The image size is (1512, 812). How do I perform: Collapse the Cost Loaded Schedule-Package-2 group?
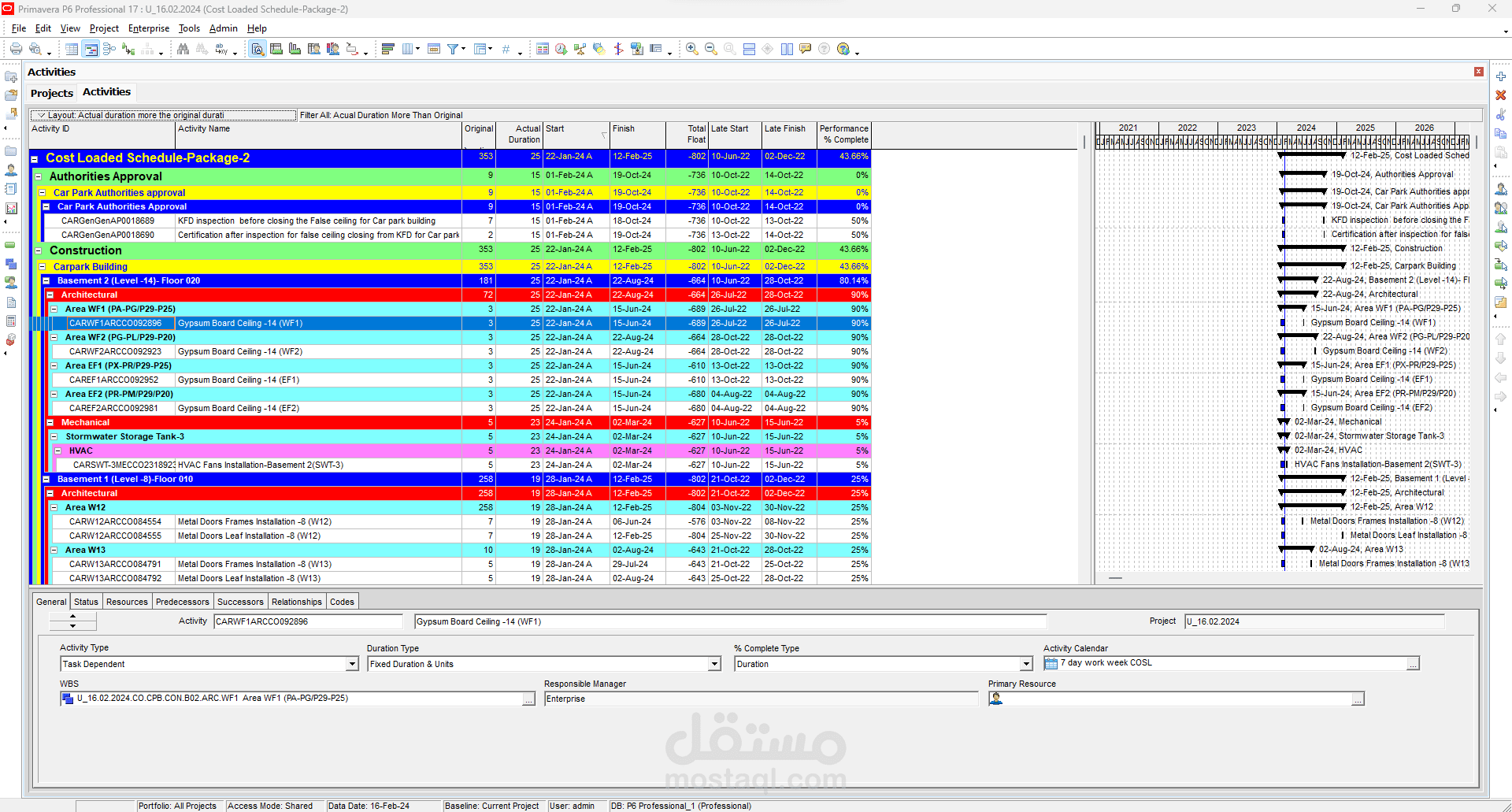click(x=35, y=159)
